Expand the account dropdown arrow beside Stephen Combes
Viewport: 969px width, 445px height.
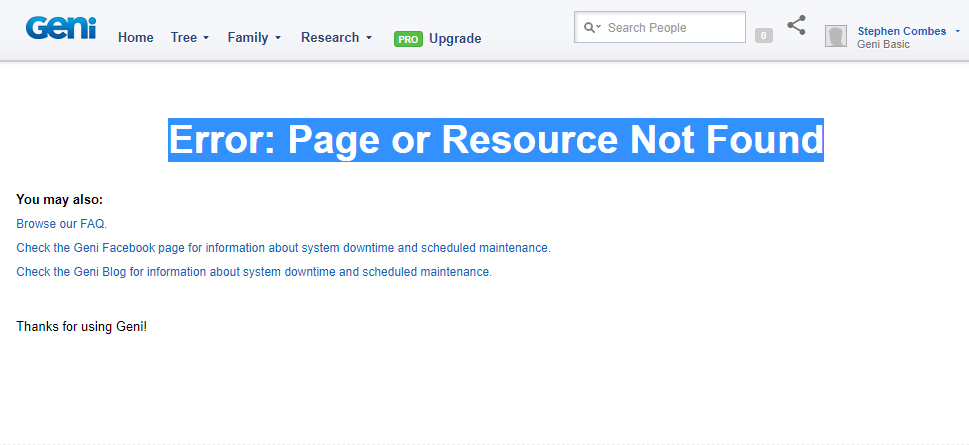[957, 31]
